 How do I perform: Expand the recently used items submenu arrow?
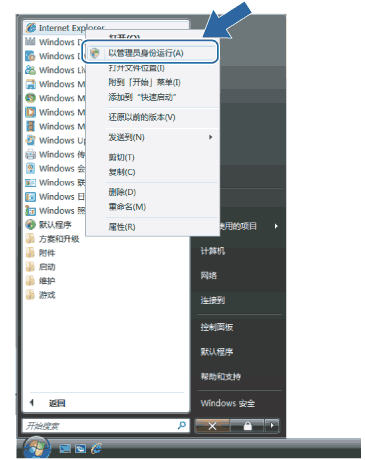(x=276, y=226)
